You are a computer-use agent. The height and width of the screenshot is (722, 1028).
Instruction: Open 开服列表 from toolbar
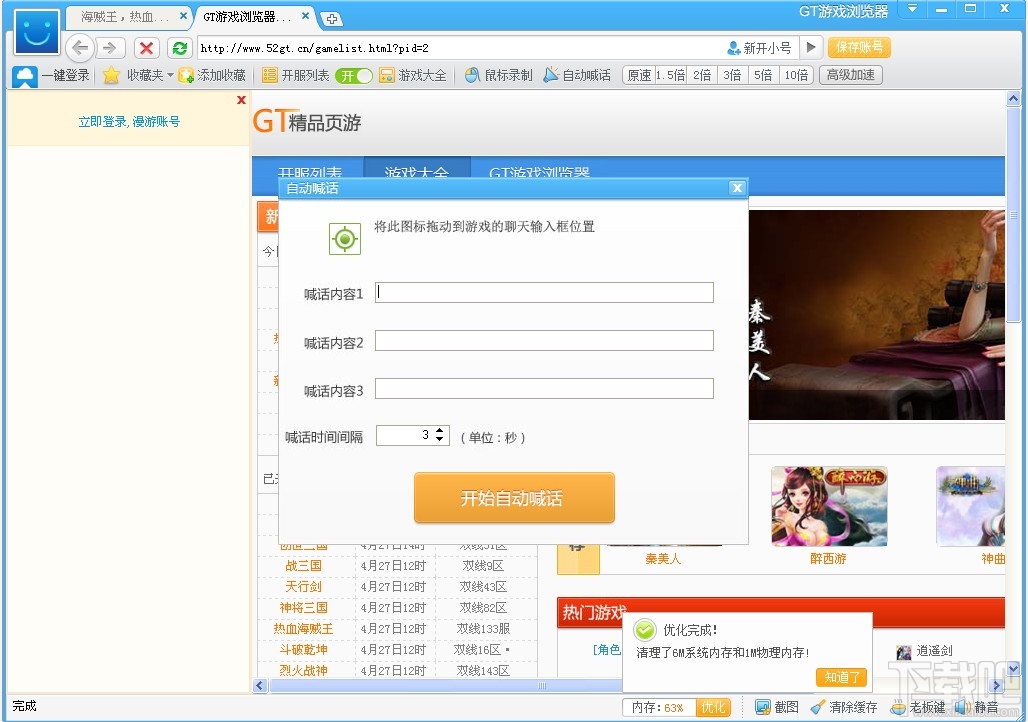296,75
